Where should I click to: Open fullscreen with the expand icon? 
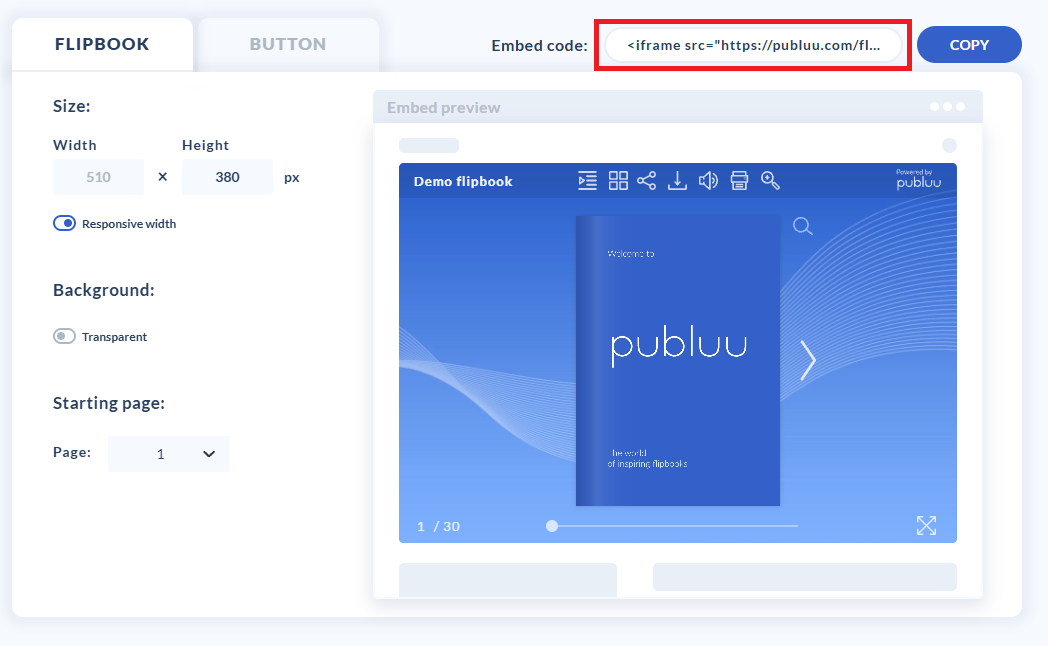(x=926, y=526)
